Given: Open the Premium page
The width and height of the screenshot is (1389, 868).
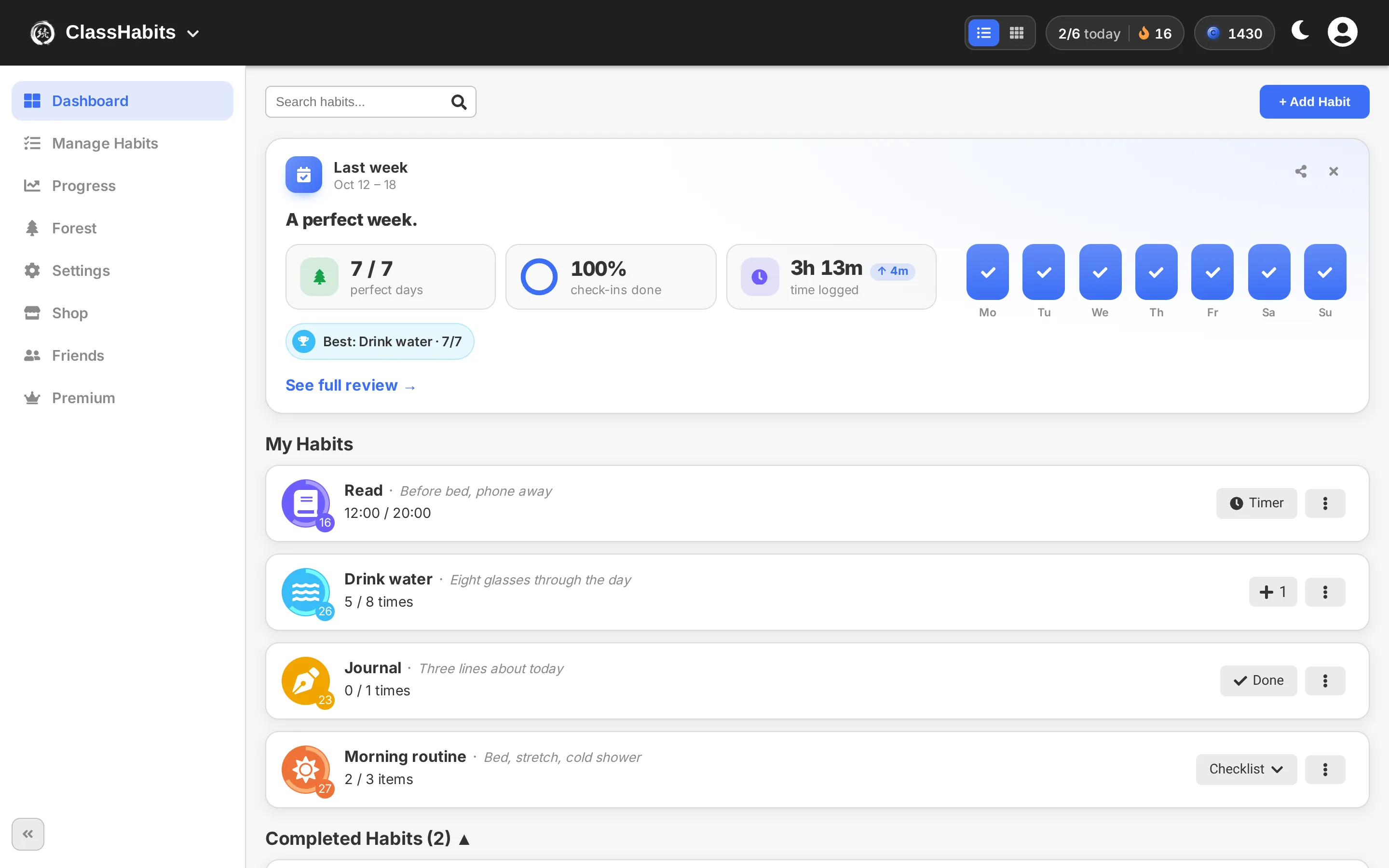Looking at the screenshot, I should pos(122,398).
